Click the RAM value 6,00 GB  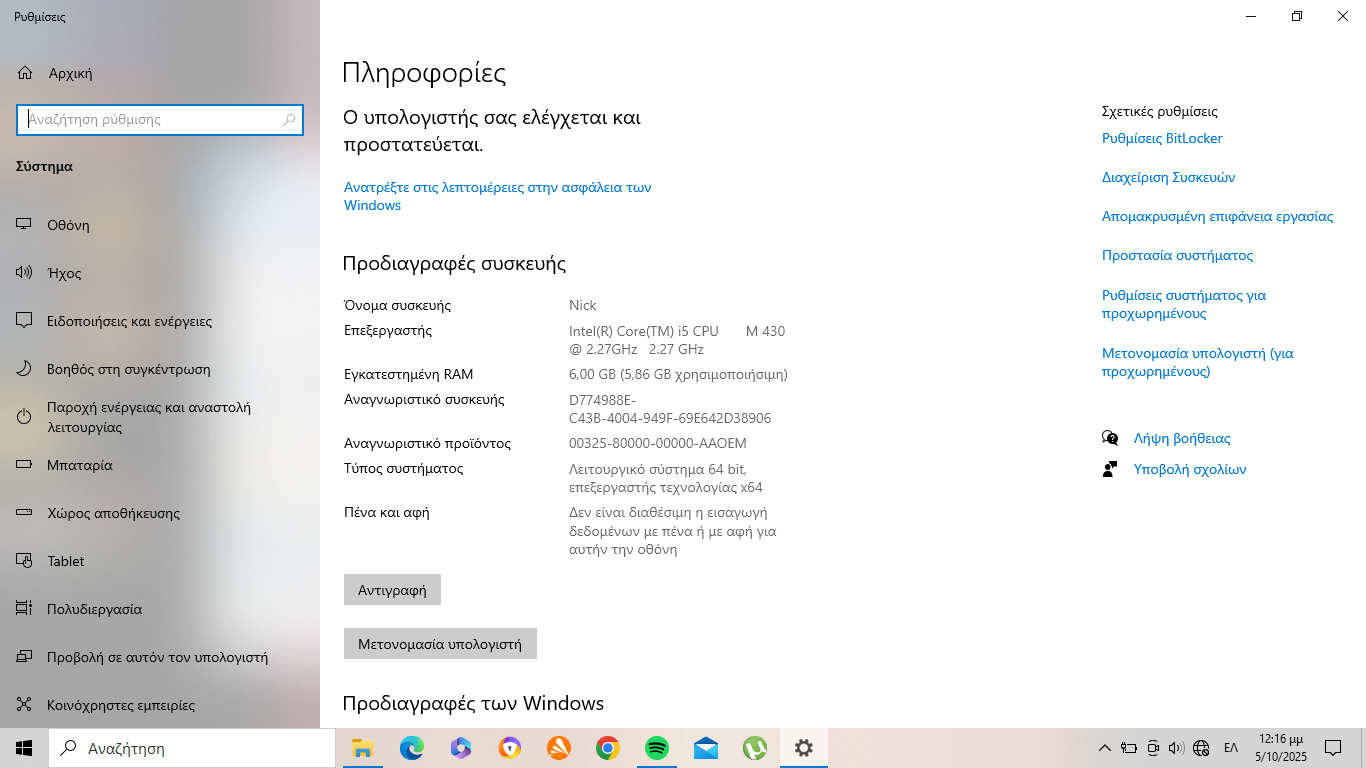tap(678, 375)
